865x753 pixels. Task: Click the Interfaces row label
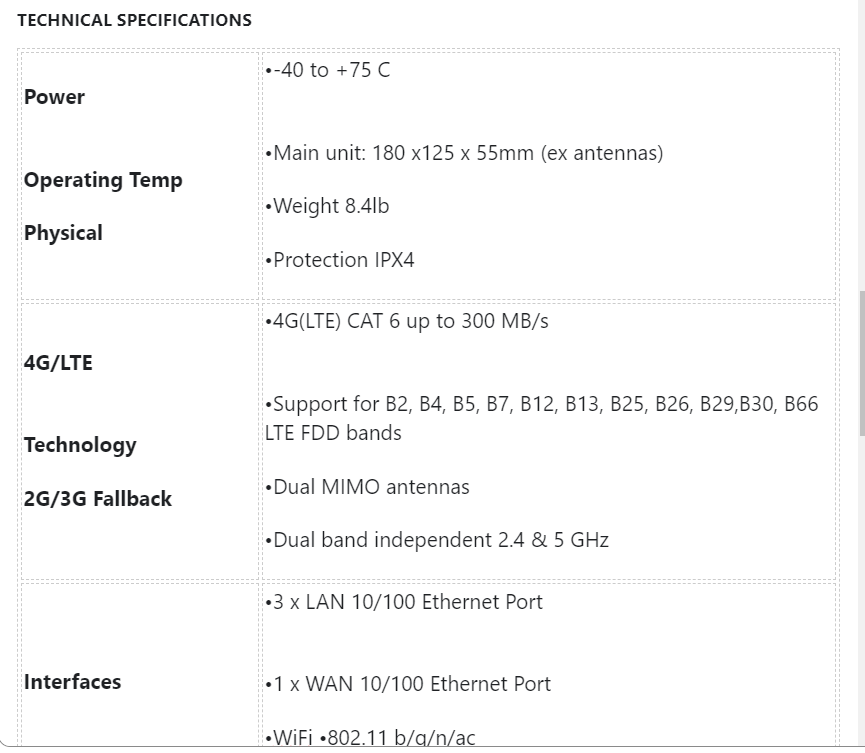(72, 682)
